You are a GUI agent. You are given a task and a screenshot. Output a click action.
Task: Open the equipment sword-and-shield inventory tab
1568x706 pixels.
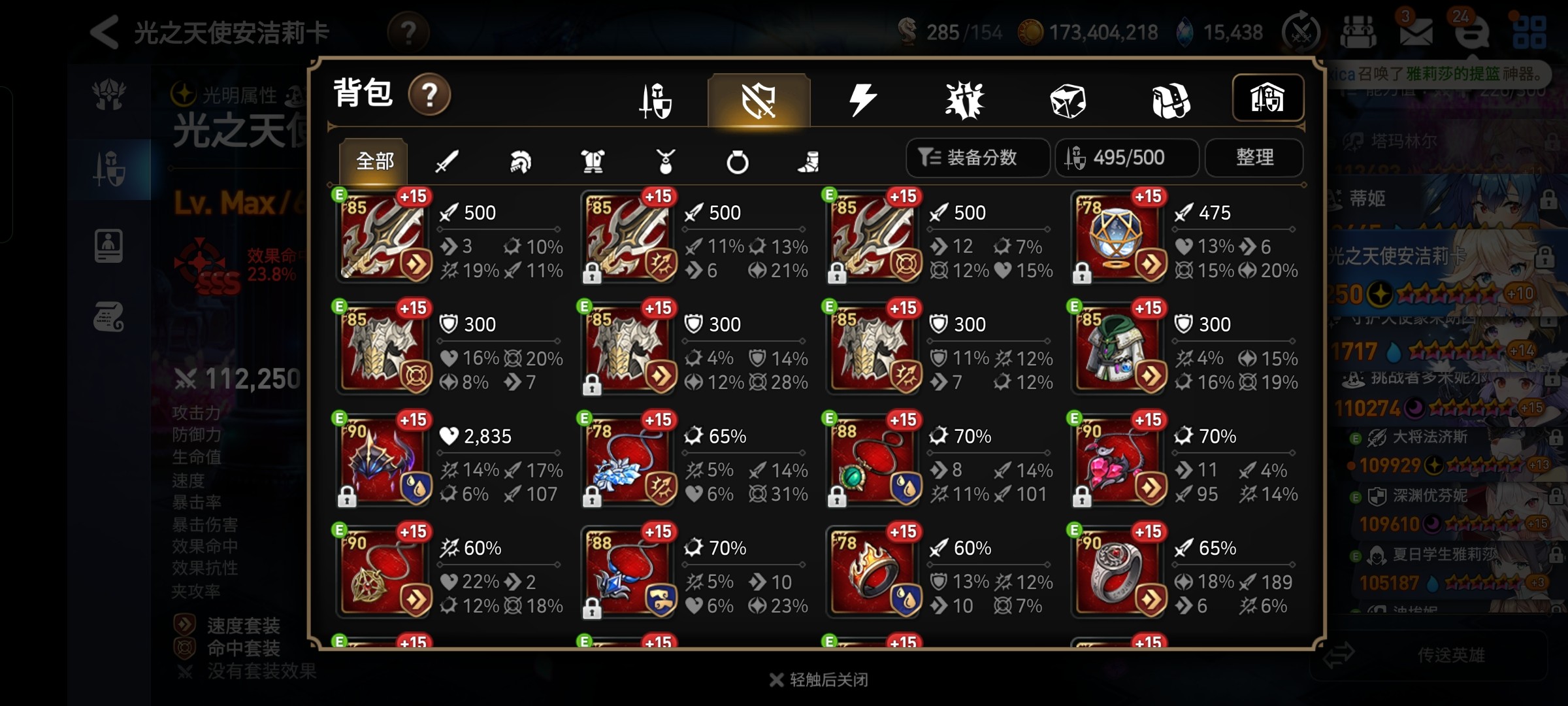pos(655,101)
